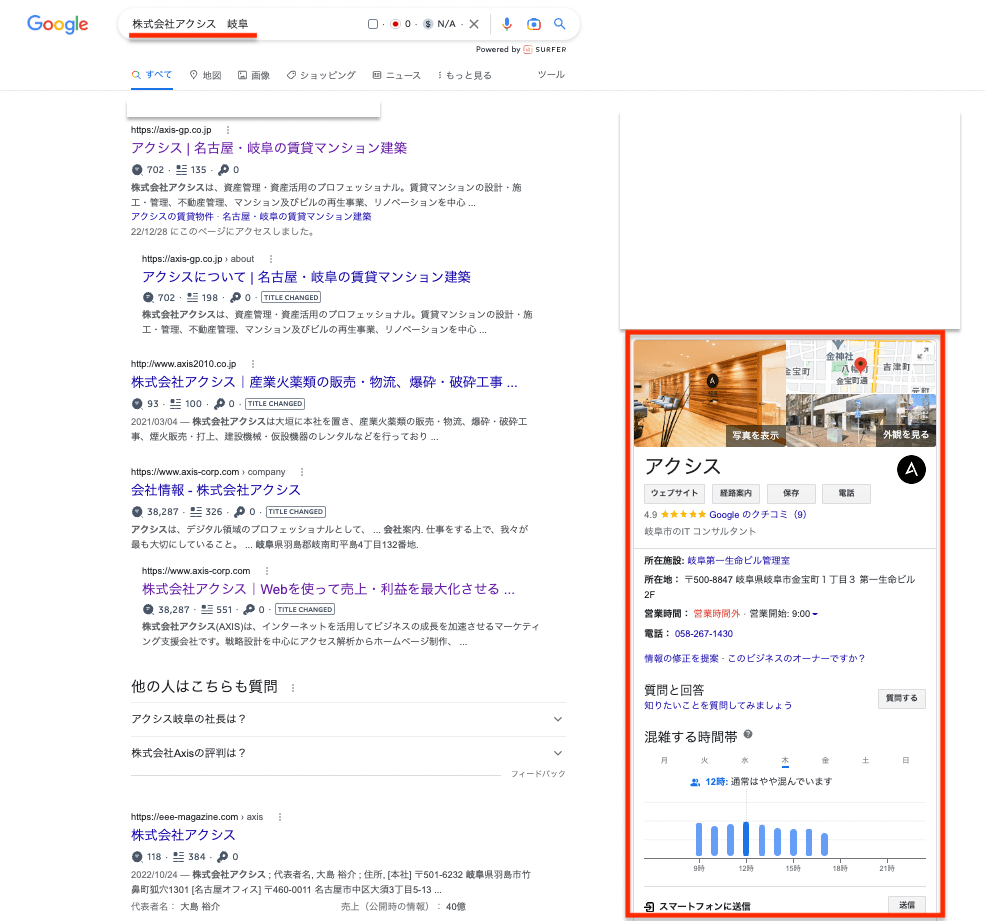Click the アクシス round A logo
This screenshot has height=921, width=985.
[x=911, y=469]
